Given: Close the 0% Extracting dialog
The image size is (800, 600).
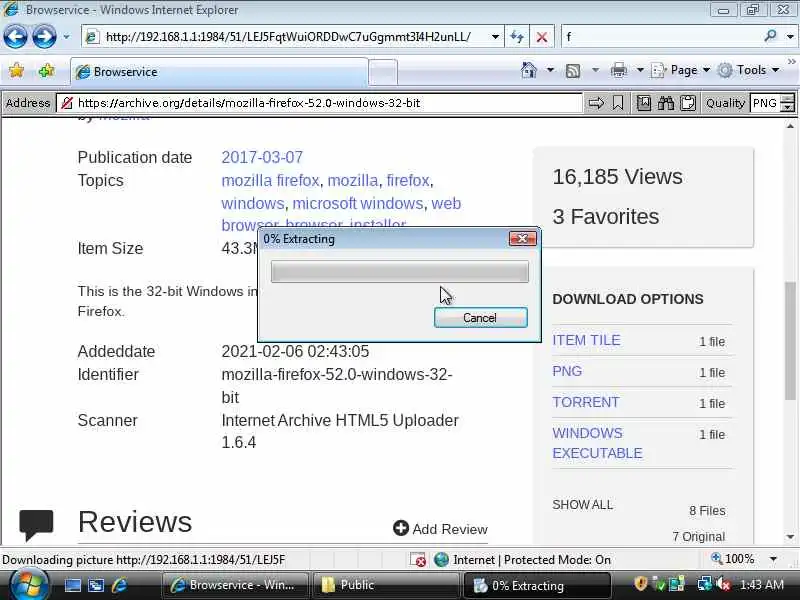Looking at the screenshot, I should pos(522,238).
